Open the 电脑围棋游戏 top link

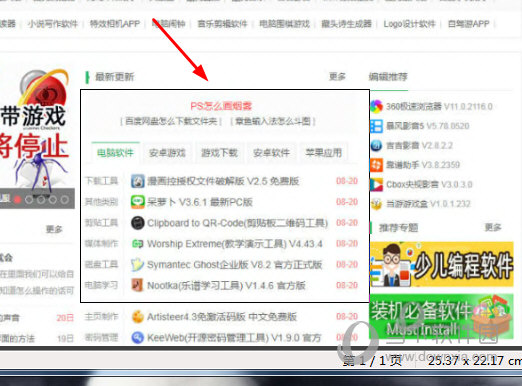pyautogui.click(x=285, y=24)
